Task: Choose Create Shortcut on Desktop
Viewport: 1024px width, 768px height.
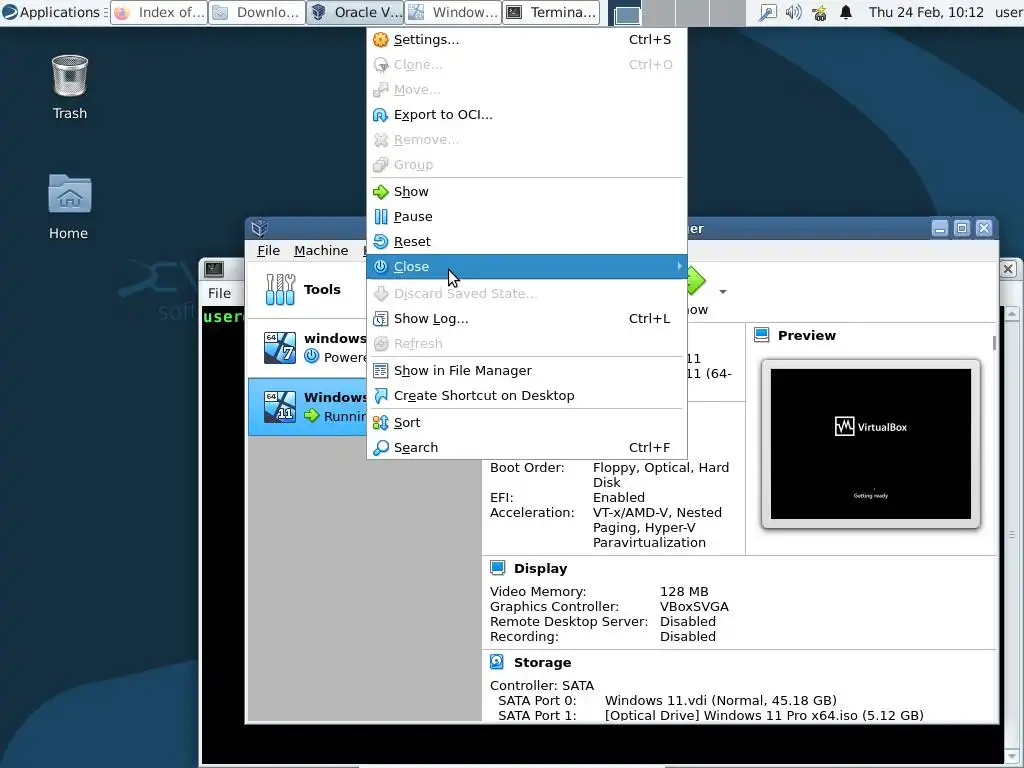Action: point(526,396)
